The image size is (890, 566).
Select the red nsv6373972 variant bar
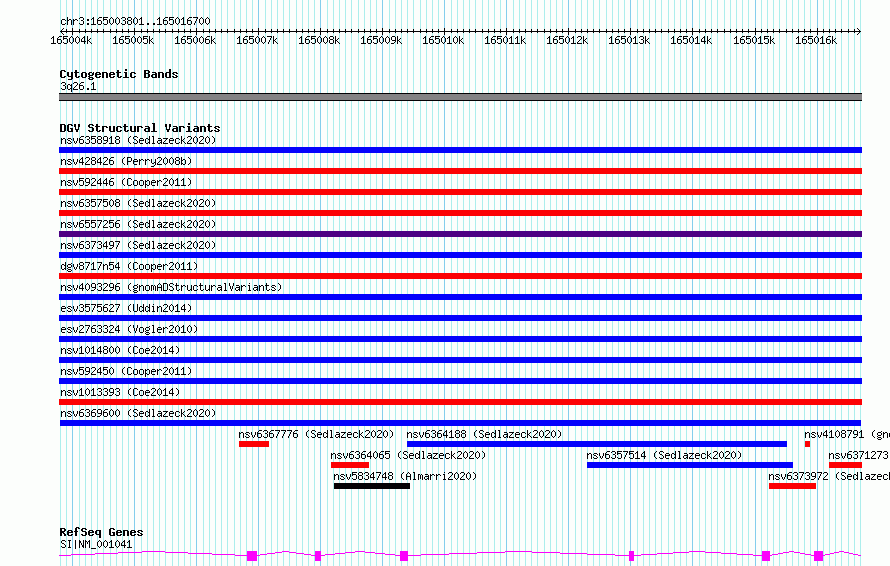point(792,486)
